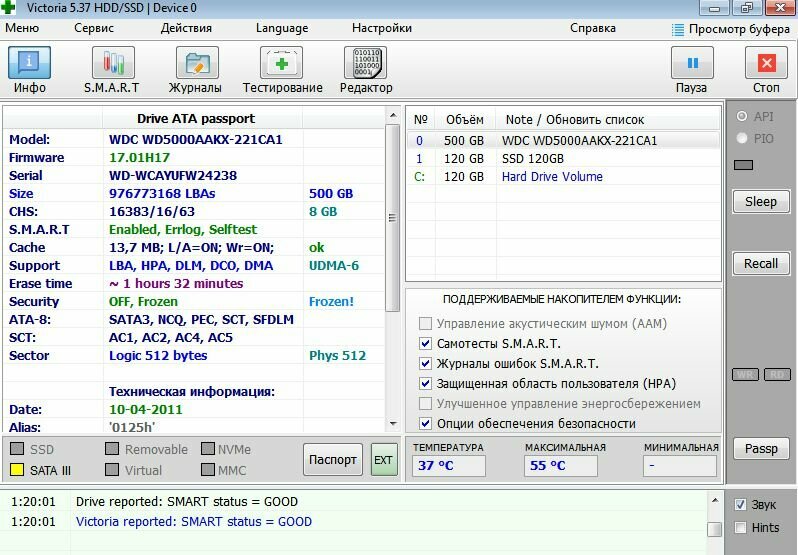Toggle Опции обеспечения безопасности checkbox
The height and width of the screenshot is (555, 798).
click(425, 423)
